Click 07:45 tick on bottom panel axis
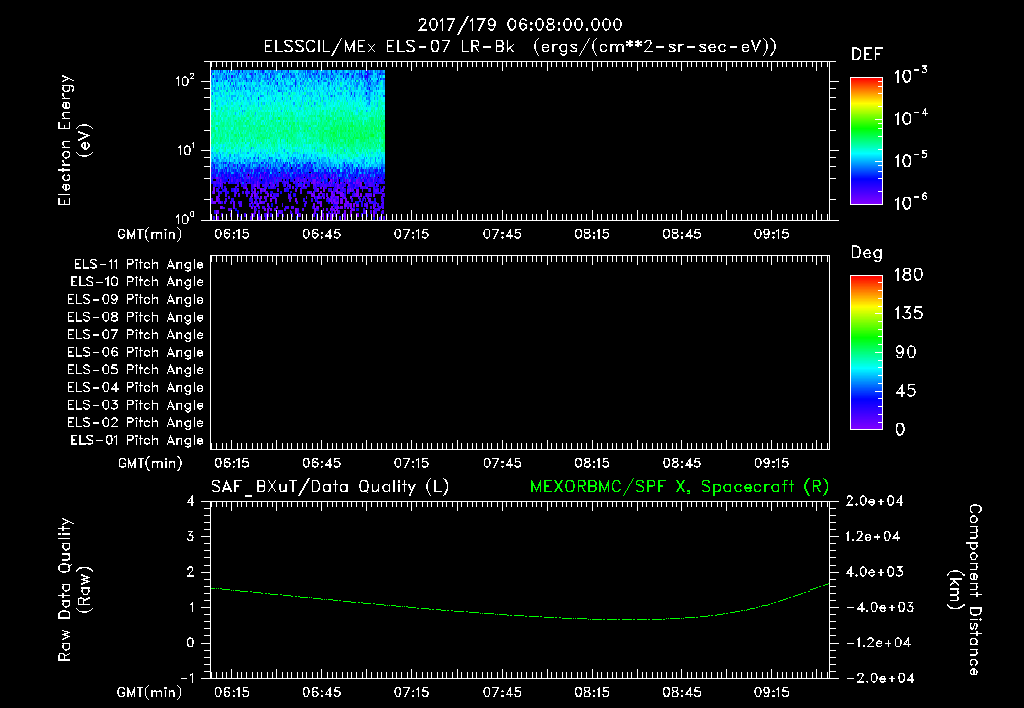The image size is (1024, 708). (502, 692)
